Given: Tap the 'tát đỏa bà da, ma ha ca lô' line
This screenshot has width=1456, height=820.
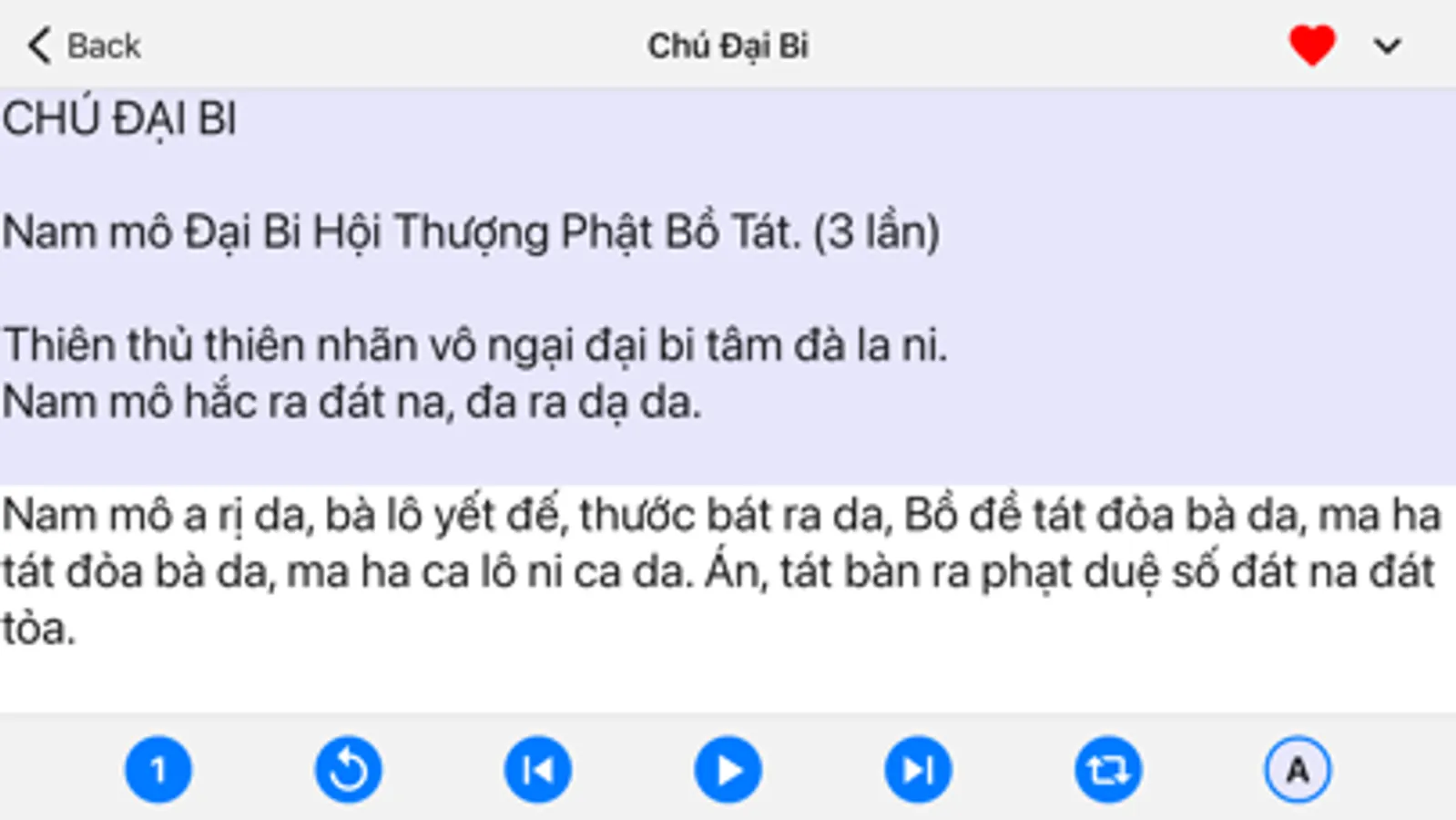Looking at the screenshot, I should coord(718,572).
